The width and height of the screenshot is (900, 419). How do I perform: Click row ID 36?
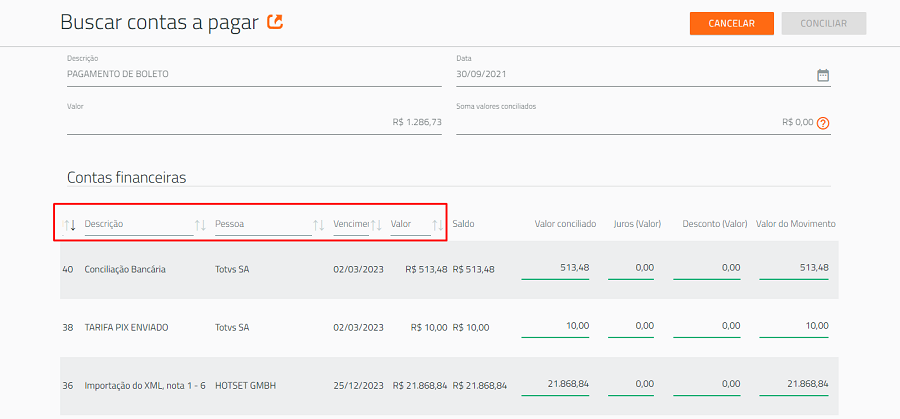tap(68, 386)
